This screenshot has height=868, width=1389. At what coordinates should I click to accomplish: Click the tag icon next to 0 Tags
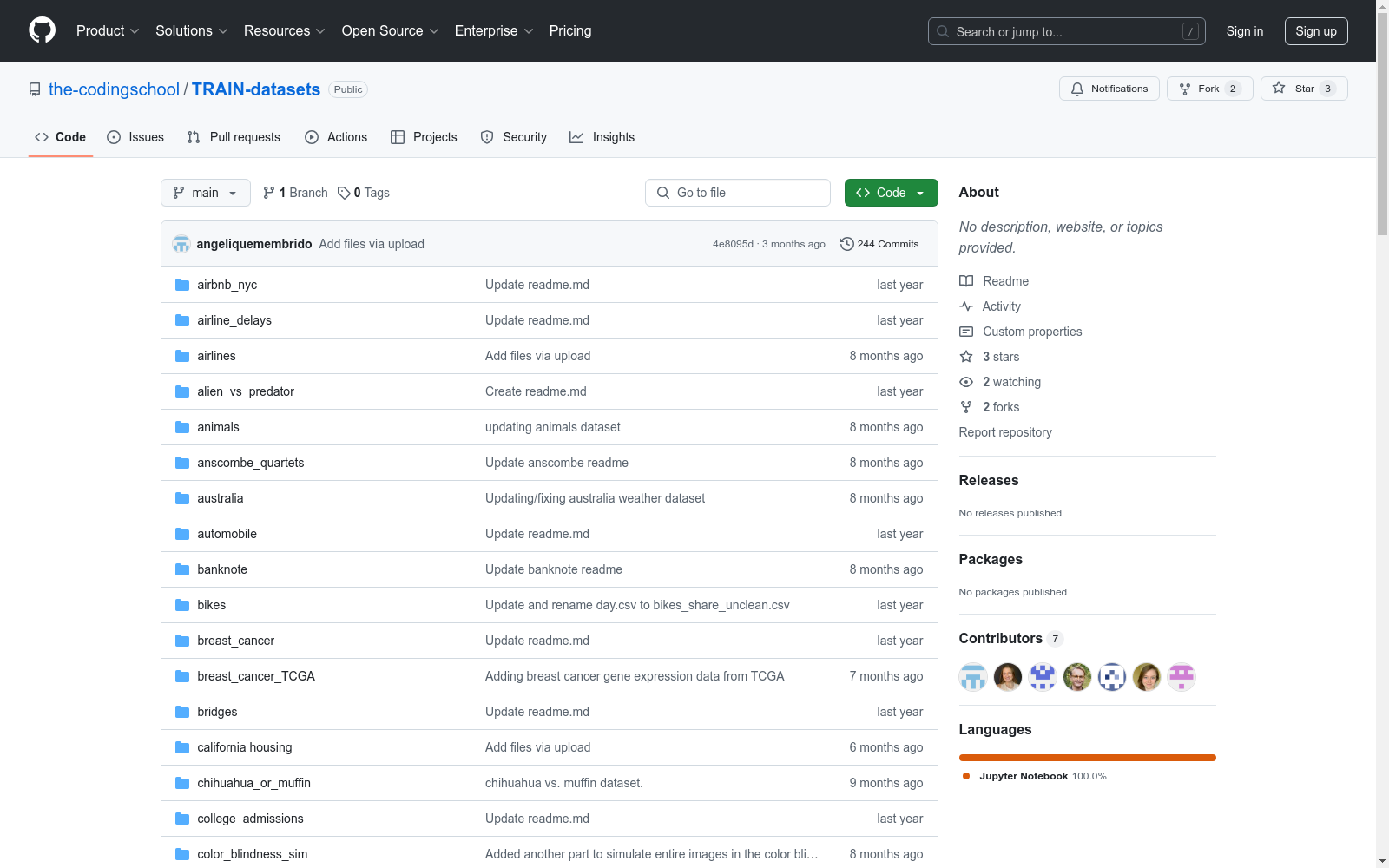tap(344, 193)
